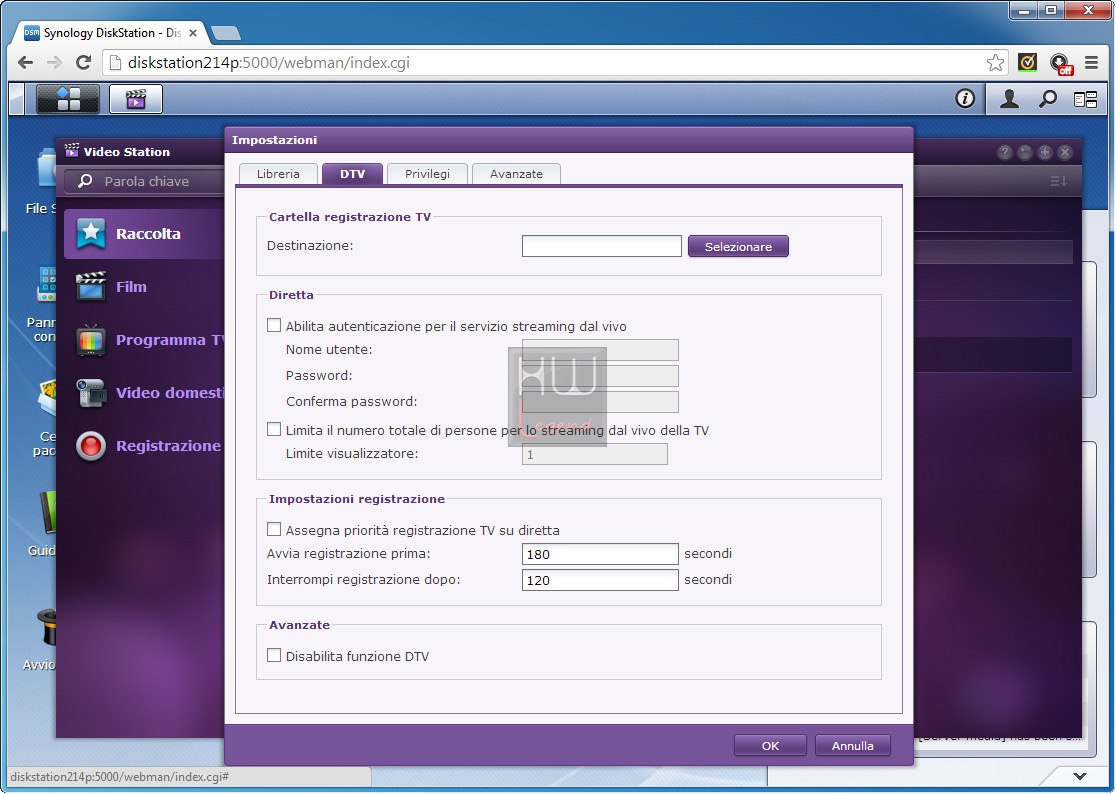This screenshot has width=1116, height=794.
Task: Check Assegna priorità registrazione TV su diretta
Action: pyautogui.click(x=274, y=529)
